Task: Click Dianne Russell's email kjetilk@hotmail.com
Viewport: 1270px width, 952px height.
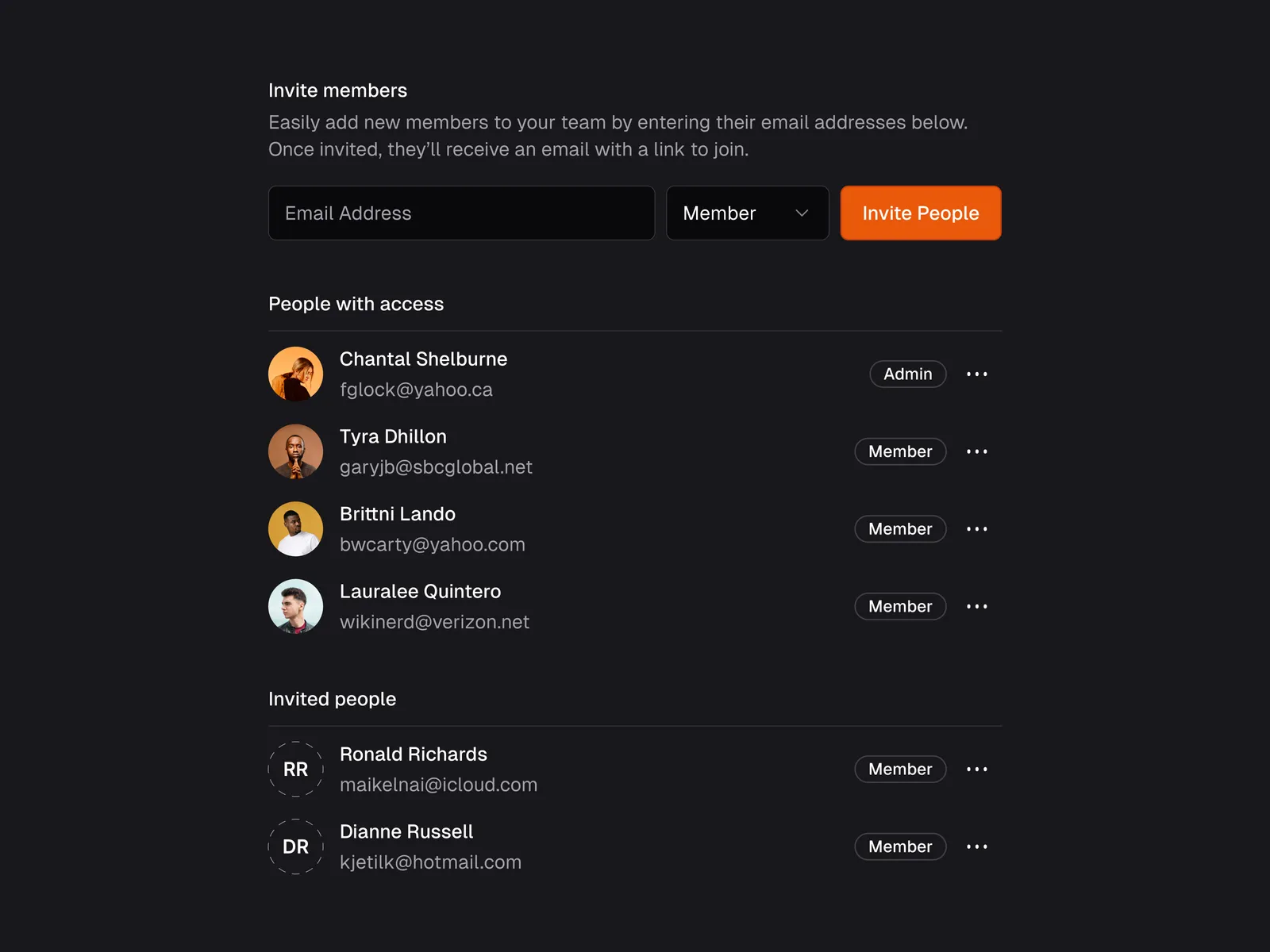Action: click(430, 862)
